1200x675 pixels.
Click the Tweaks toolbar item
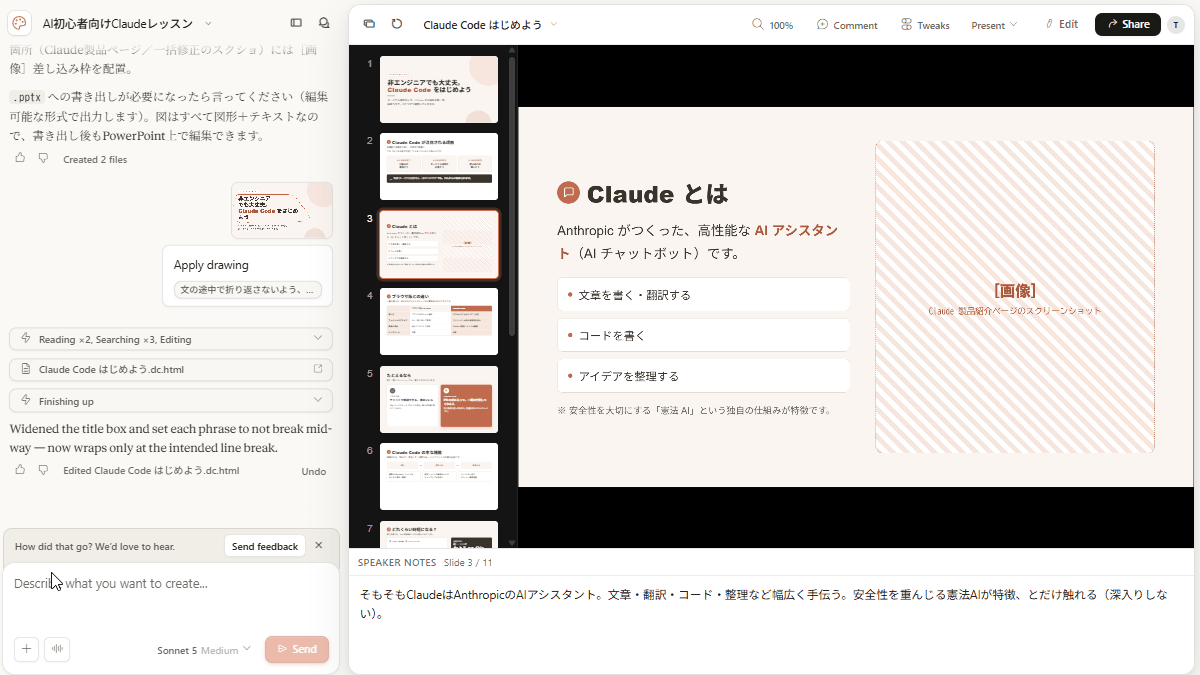[x=925, y=25]
